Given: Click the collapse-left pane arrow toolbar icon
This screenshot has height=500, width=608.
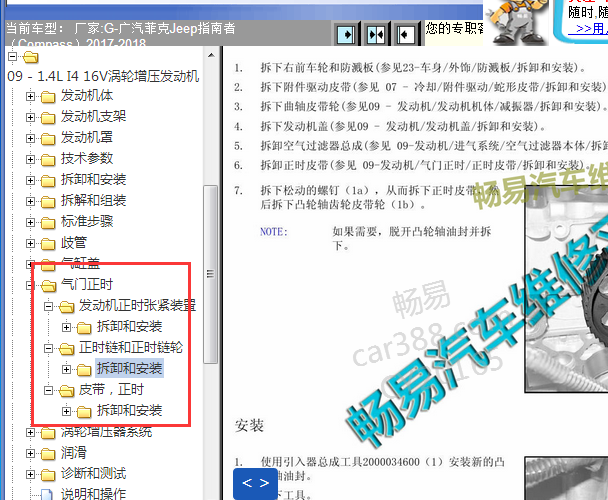Looking at the screenshot, I should pyautogui.click(x=406, y=35).
